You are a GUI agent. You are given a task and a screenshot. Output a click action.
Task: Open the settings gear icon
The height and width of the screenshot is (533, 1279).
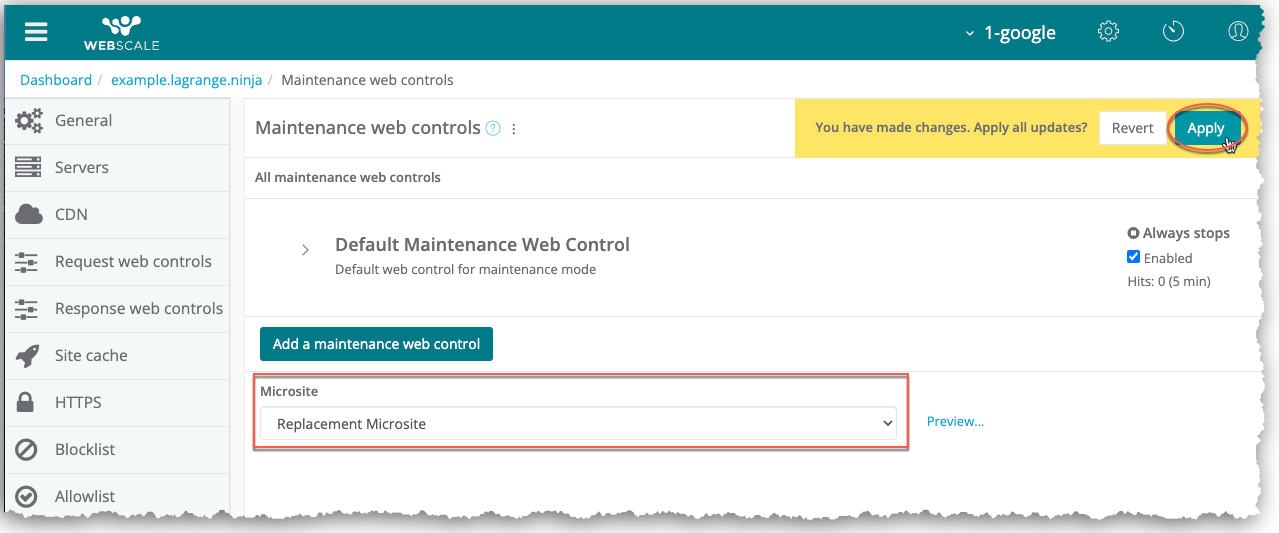point(1108,32)
